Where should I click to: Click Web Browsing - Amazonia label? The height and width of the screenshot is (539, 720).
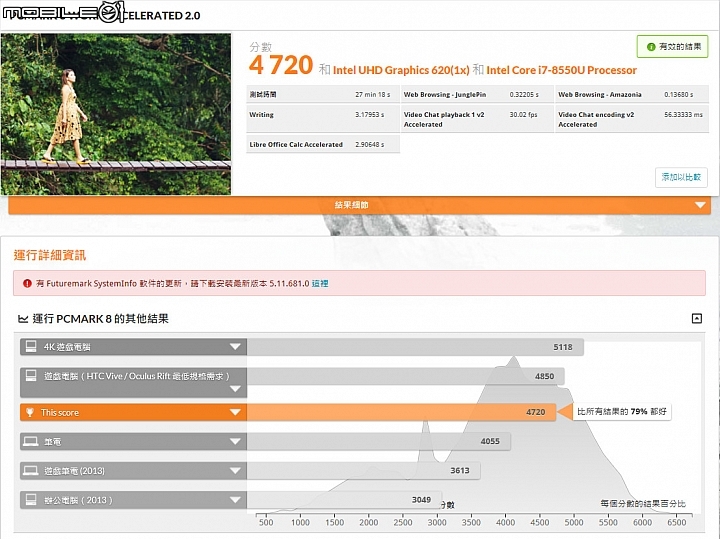tap(600, 95)
